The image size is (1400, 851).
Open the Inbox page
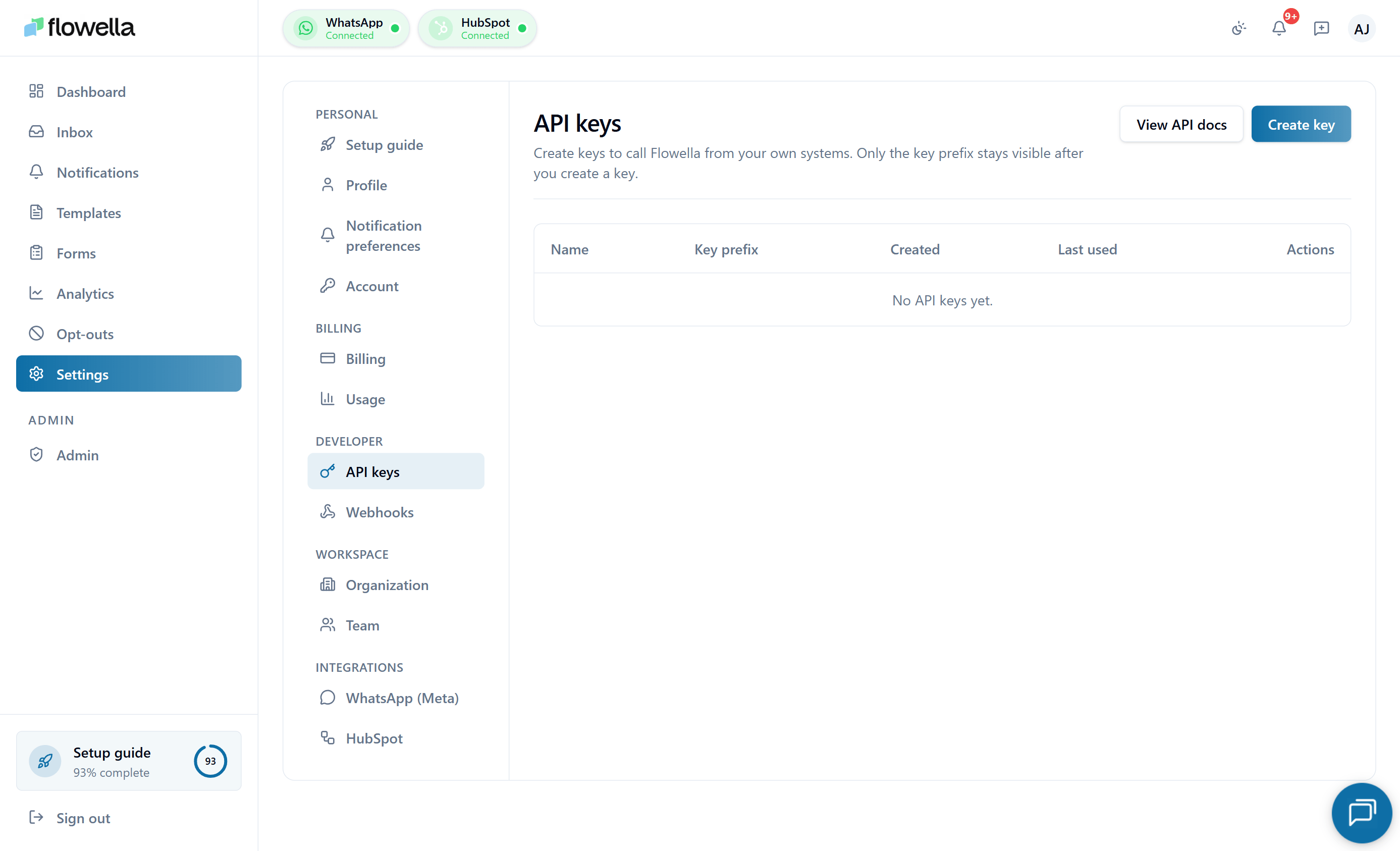click(x=129, y=132)
